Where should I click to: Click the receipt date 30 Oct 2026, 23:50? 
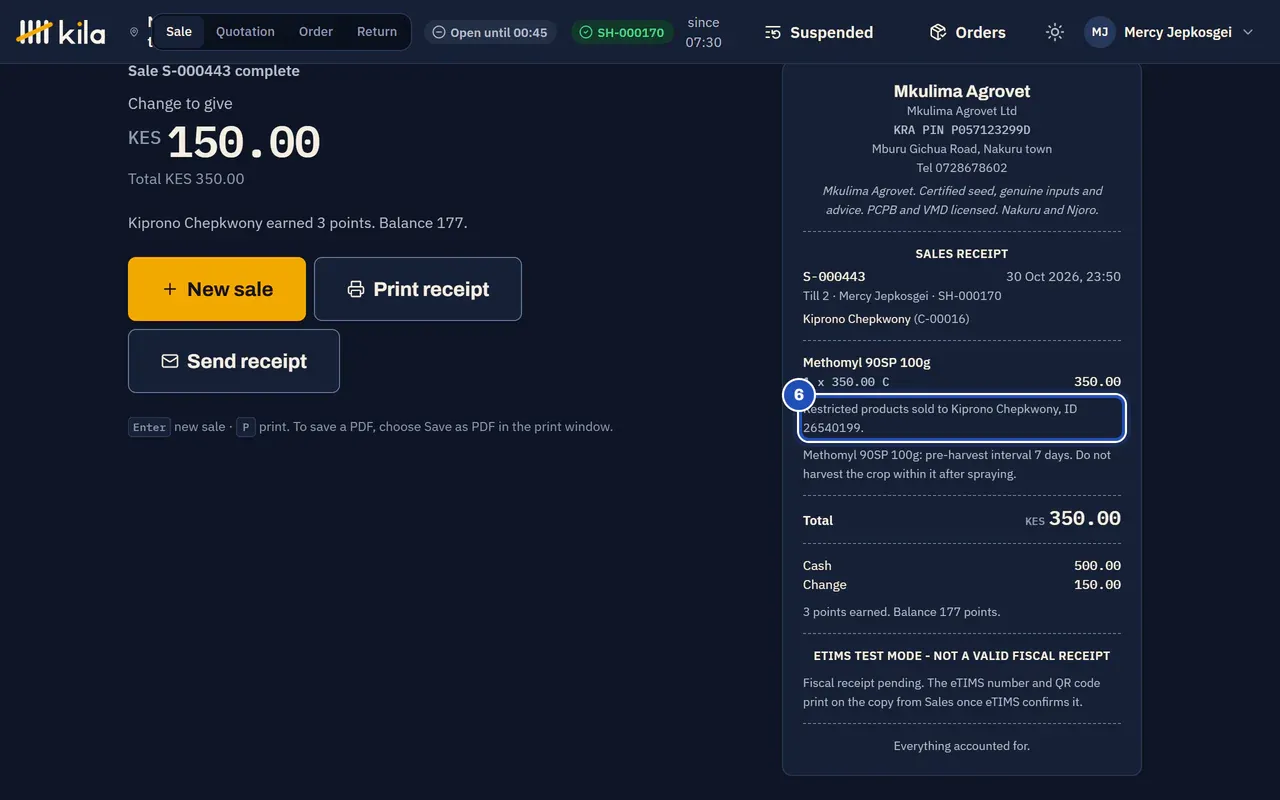(1063, 276)
